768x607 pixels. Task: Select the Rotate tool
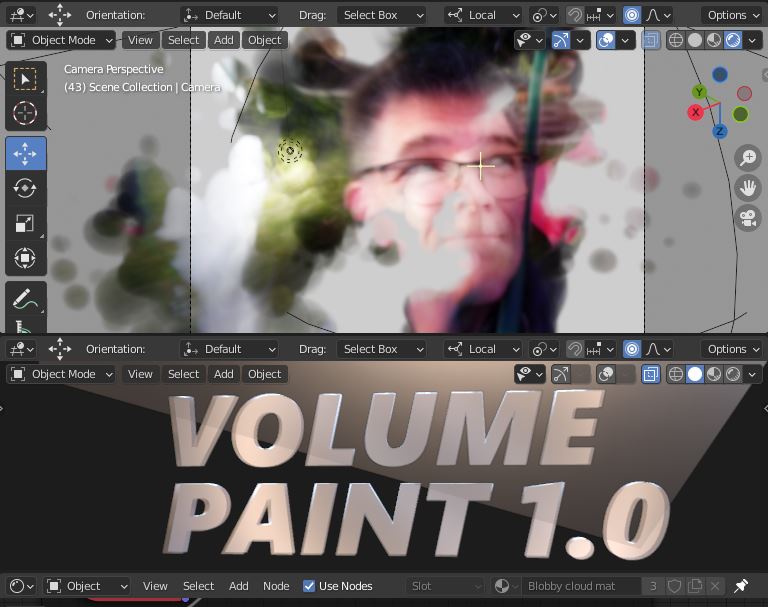pyautogui.click(x=25, y=188)
